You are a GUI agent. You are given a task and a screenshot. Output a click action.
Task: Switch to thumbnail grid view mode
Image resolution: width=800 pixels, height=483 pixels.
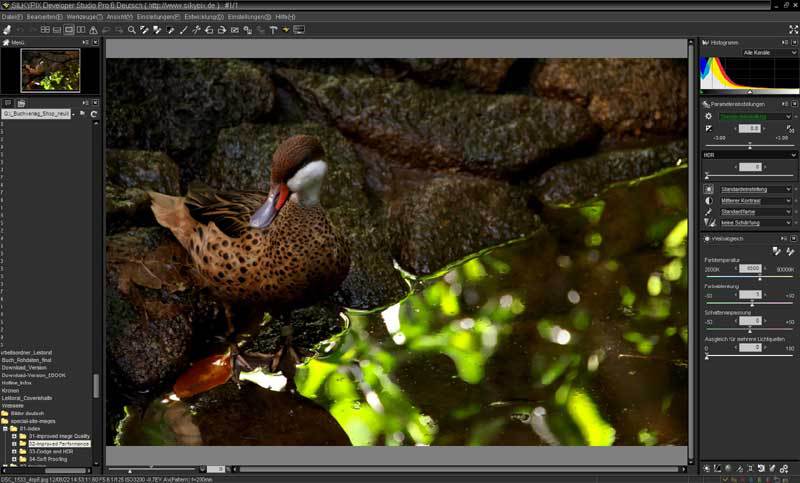pyautogui.click(x=45, y=30)
